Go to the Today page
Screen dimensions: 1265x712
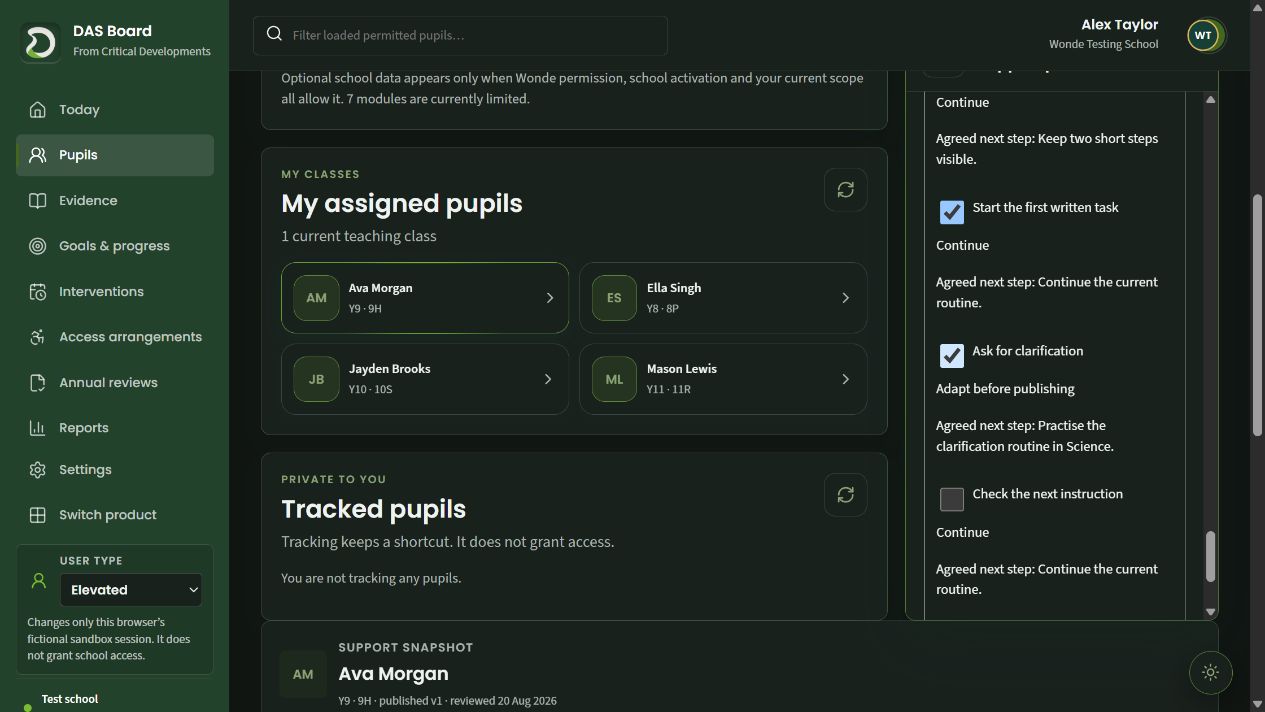[115, 110]
